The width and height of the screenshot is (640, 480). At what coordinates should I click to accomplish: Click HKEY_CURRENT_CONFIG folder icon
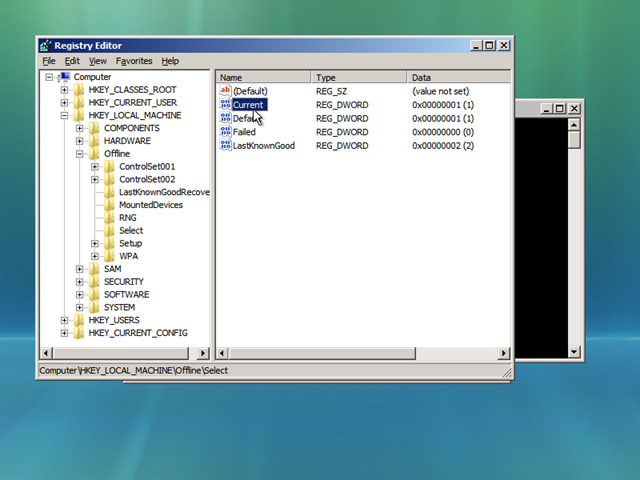click(79, 333)
